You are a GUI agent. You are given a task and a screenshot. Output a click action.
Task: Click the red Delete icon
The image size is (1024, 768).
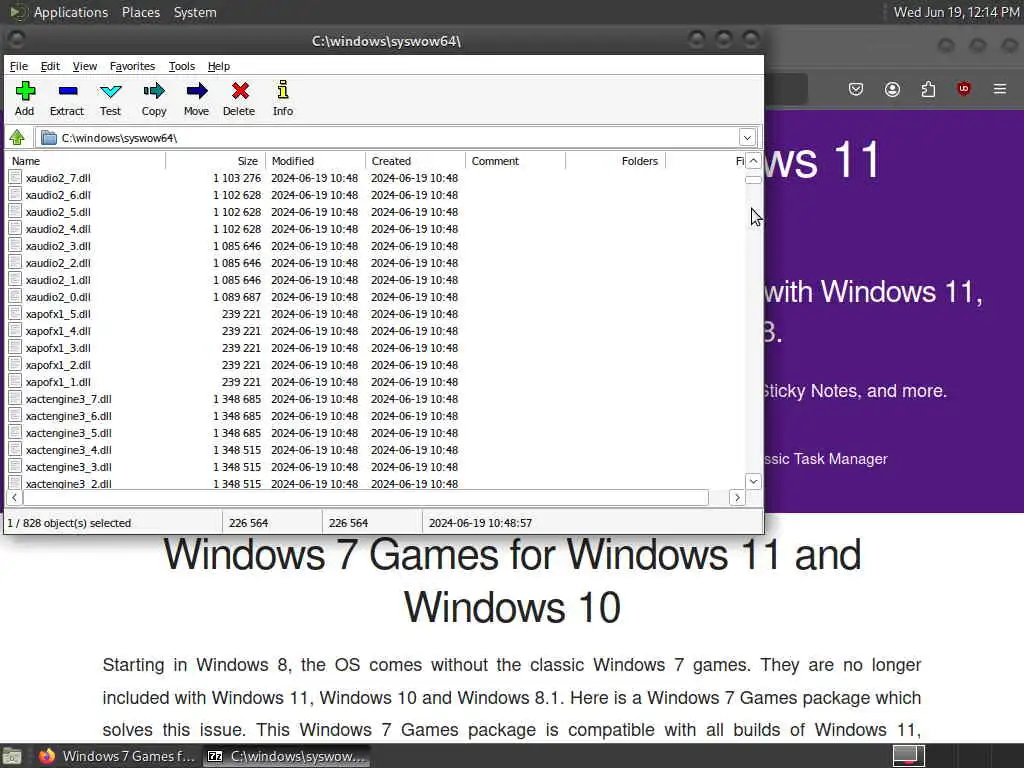[240, 91]
